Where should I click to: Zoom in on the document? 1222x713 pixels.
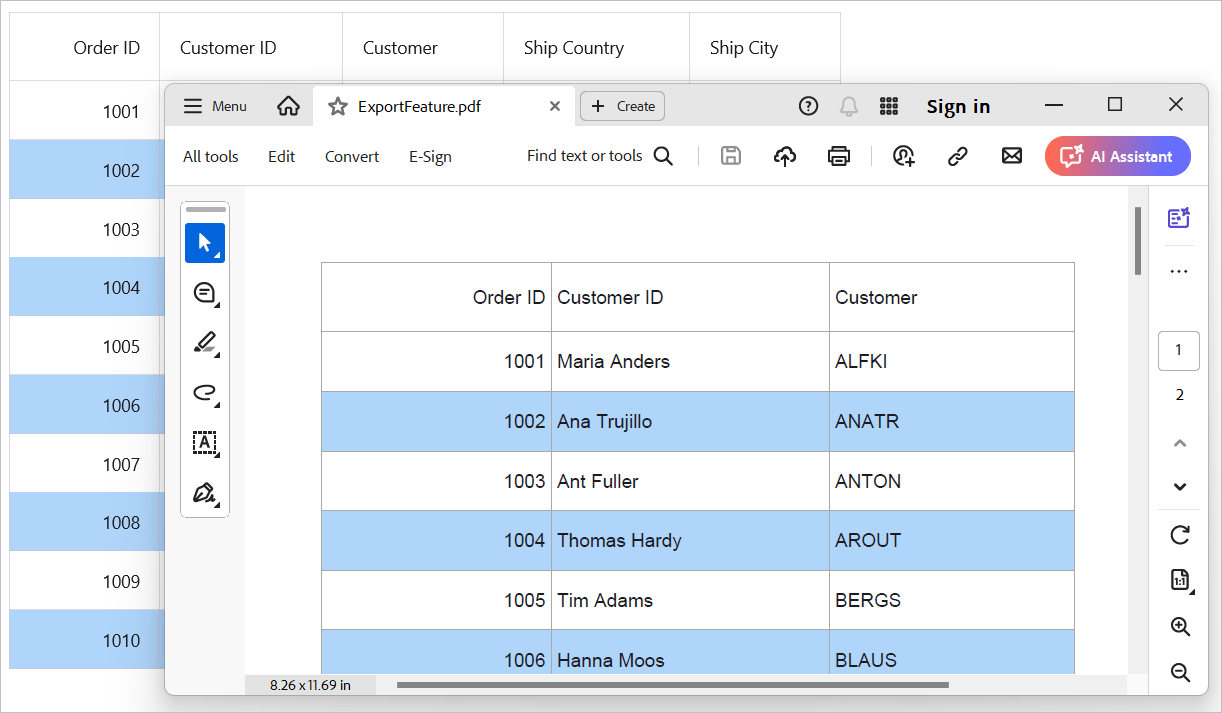[x=1180, y=626]
